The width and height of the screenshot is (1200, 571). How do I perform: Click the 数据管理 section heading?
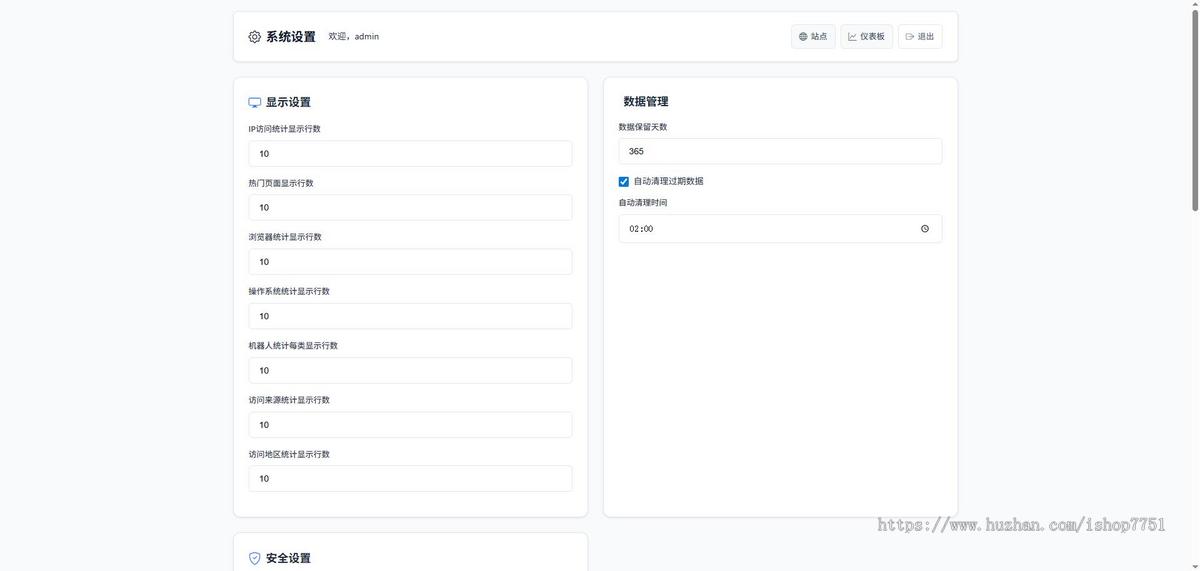click(x=646, y=102)
